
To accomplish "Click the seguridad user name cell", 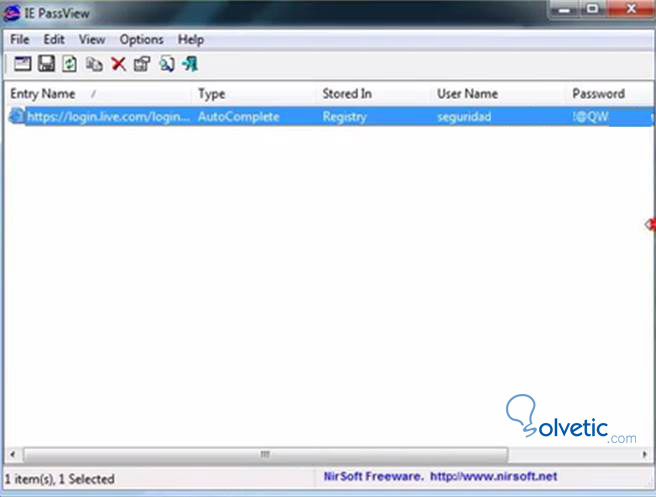I will pos(464,117).
